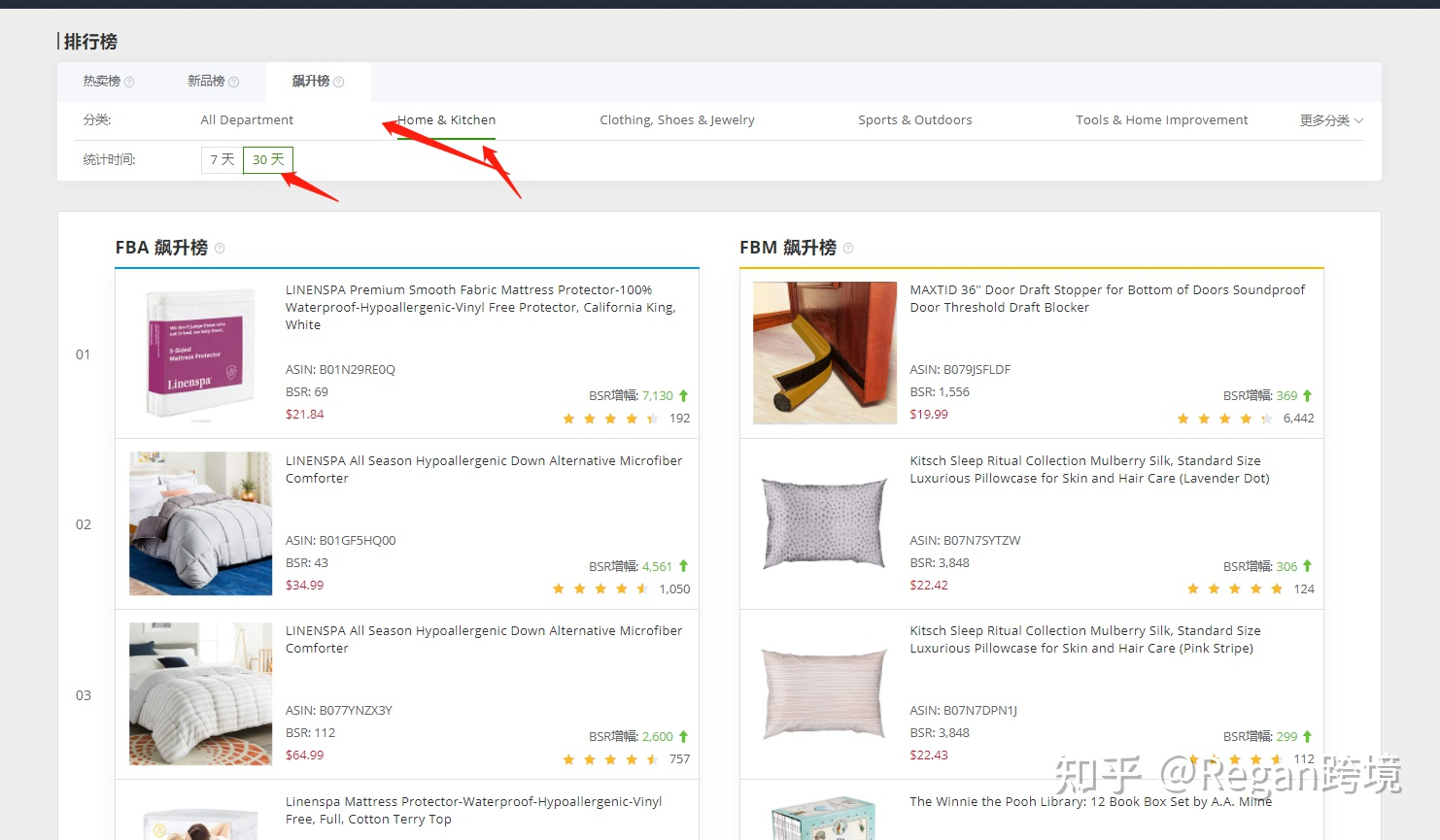Click the star rating of Kitsch Lavender Dot pillowcase
1440x840 pixels.
(x=1235, y=589)
